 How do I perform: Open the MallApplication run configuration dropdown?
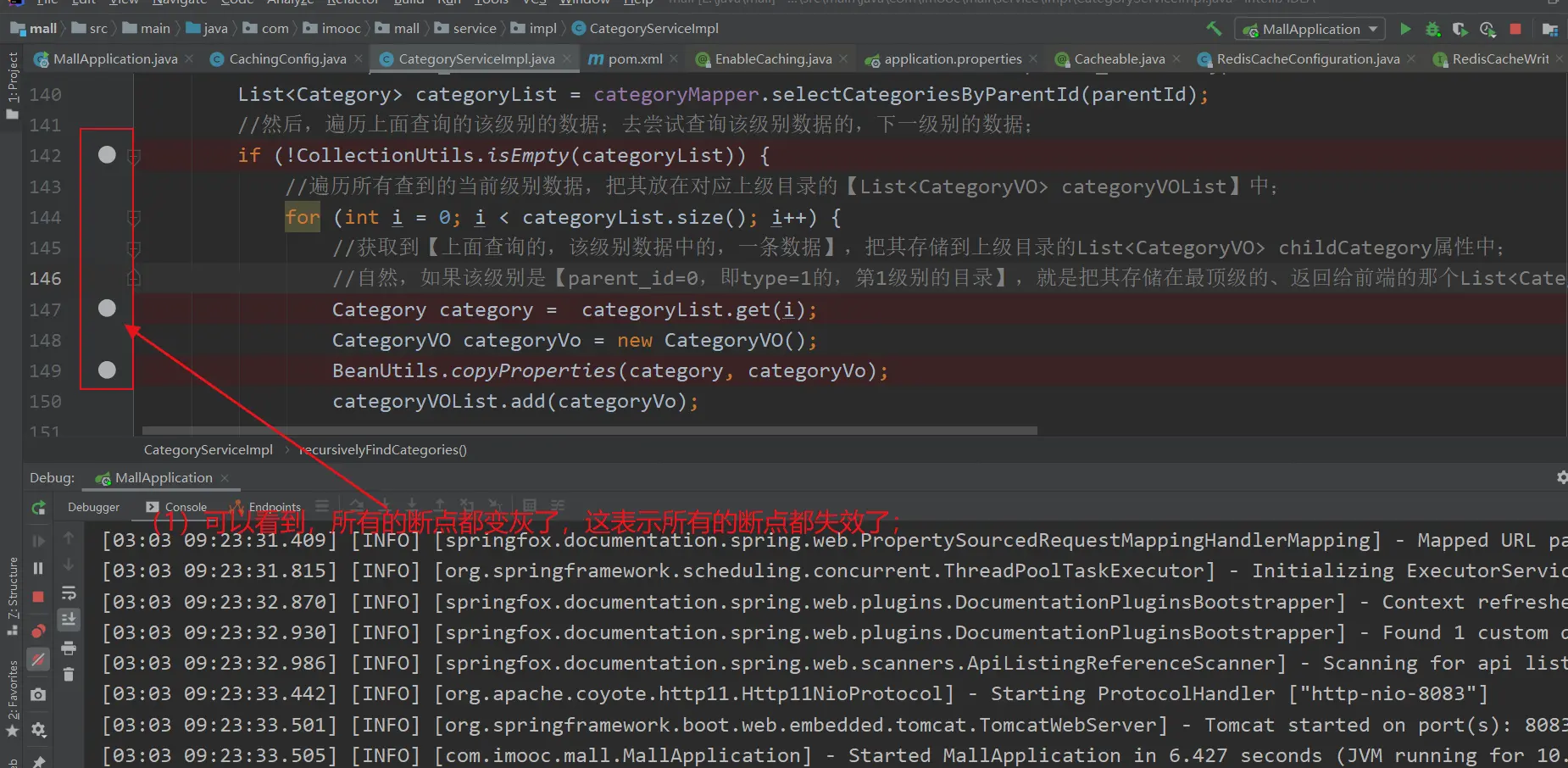[x=1310, y=29]
